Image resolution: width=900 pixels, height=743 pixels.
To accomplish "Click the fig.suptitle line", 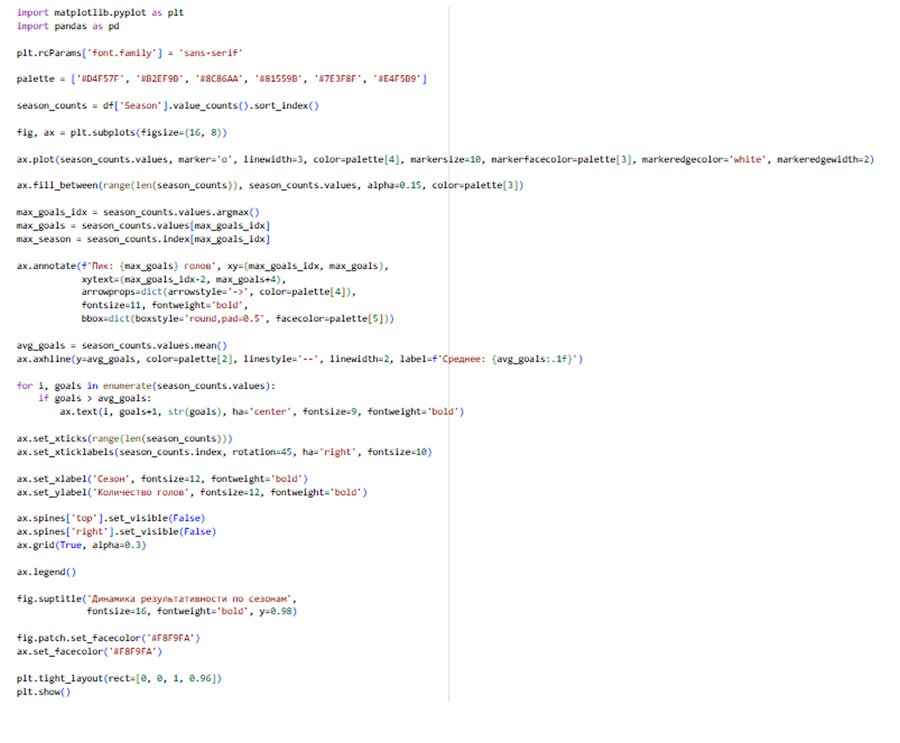I will coord(157,599).
